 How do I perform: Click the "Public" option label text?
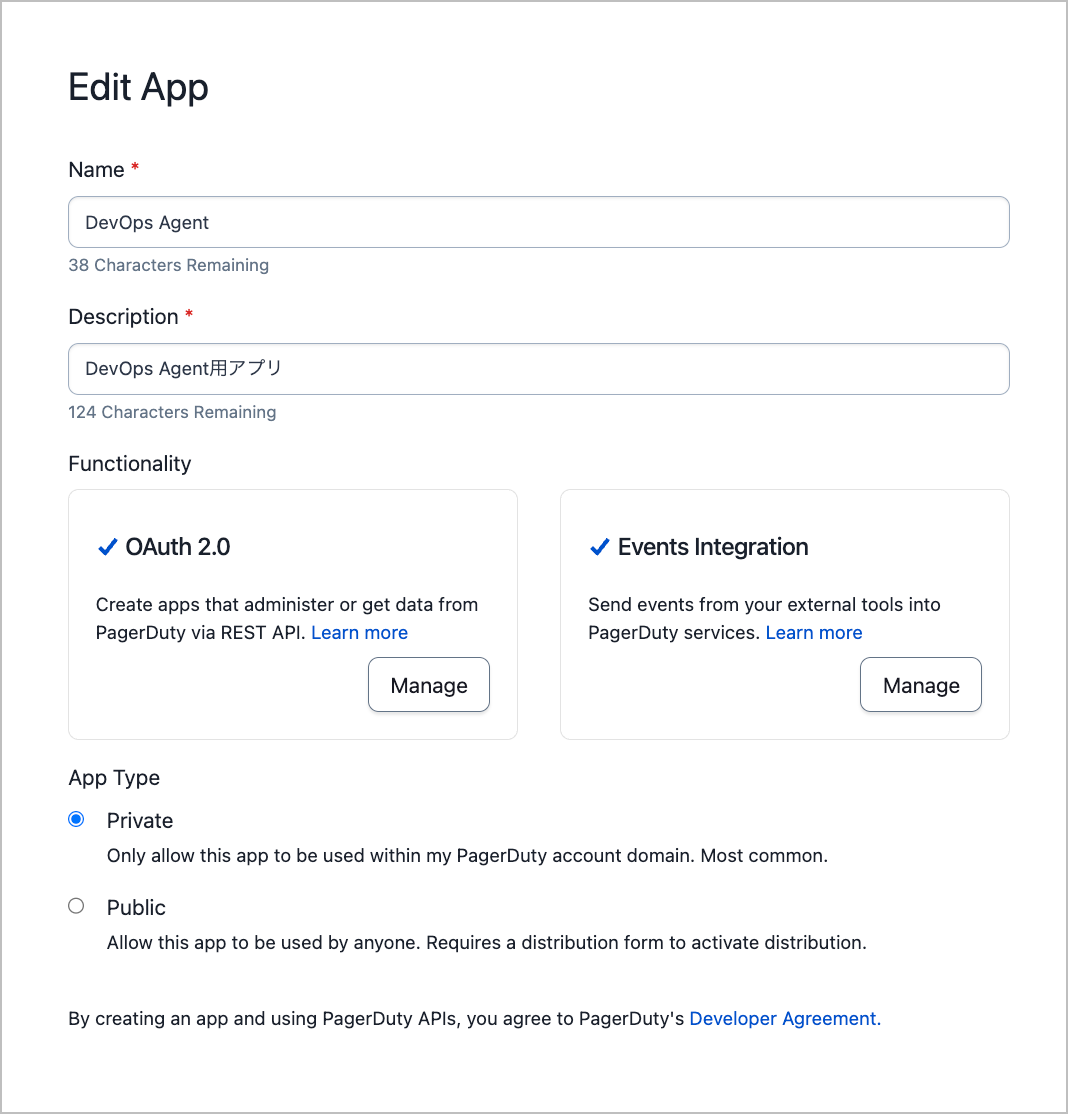click(x=136, y=908)
